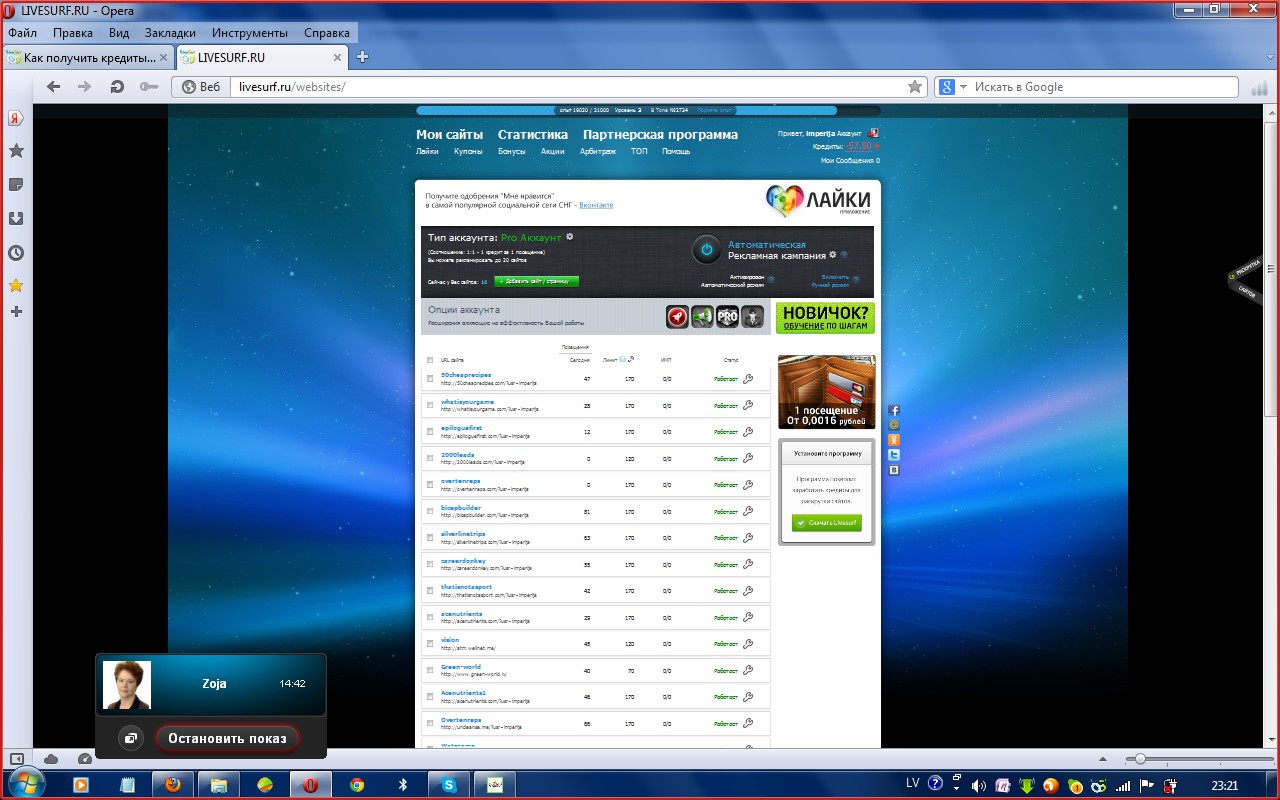
Task: Click the gear next to Pro Аккаунт
Action: 569,237
